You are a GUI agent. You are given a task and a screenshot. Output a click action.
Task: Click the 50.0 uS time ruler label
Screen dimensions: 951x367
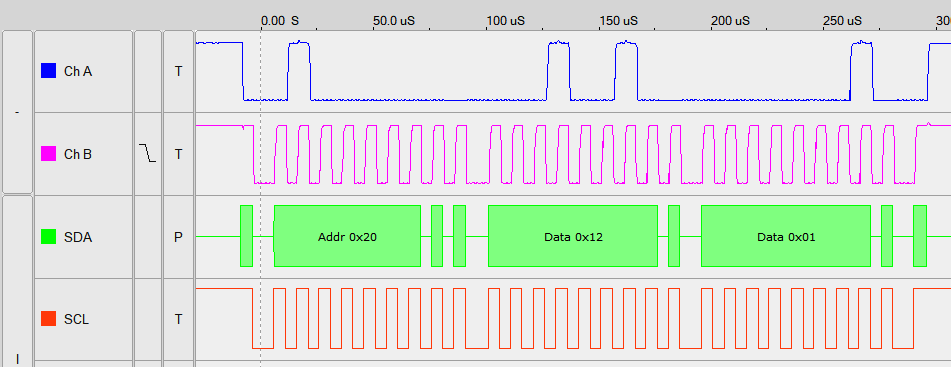pyautogui.click(x=394, y=21)
